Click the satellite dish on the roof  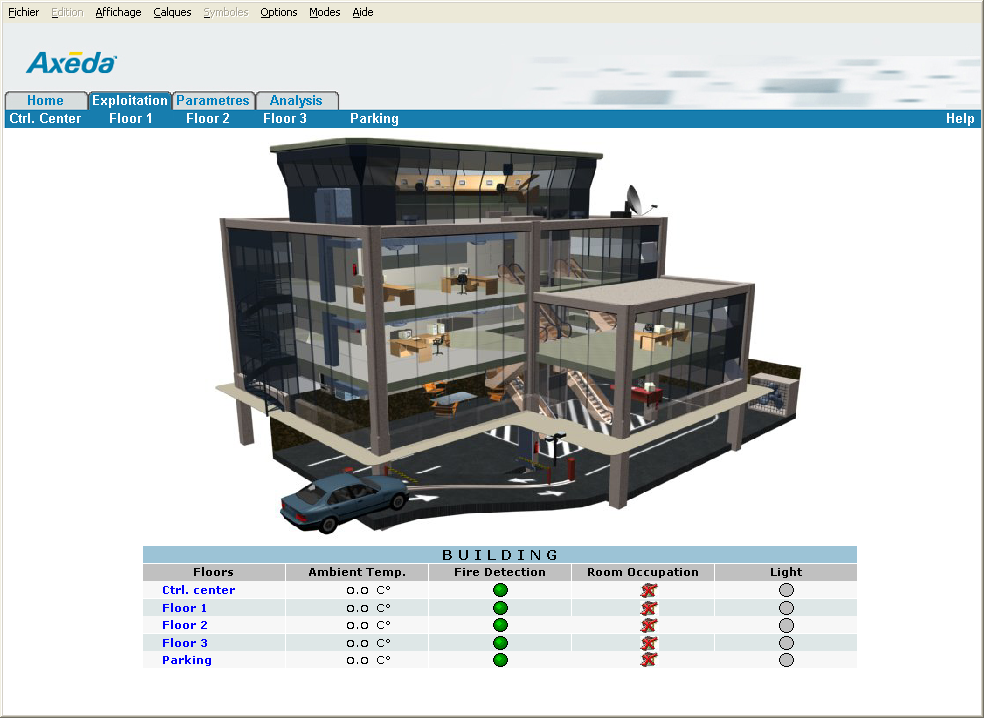[x=635, y=201]
